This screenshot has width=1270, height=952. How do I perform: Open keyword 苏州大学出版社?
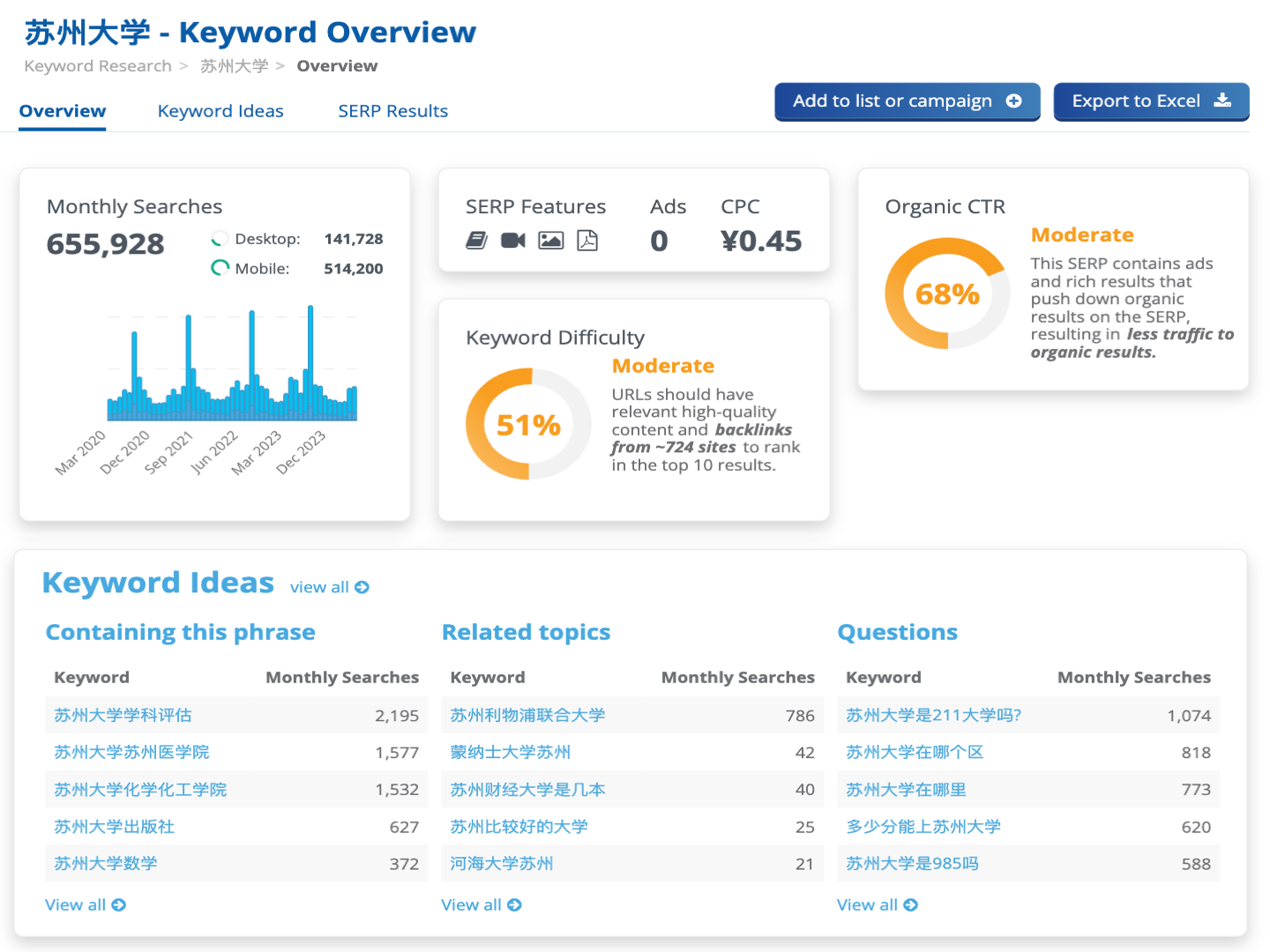tap(115, 827)
